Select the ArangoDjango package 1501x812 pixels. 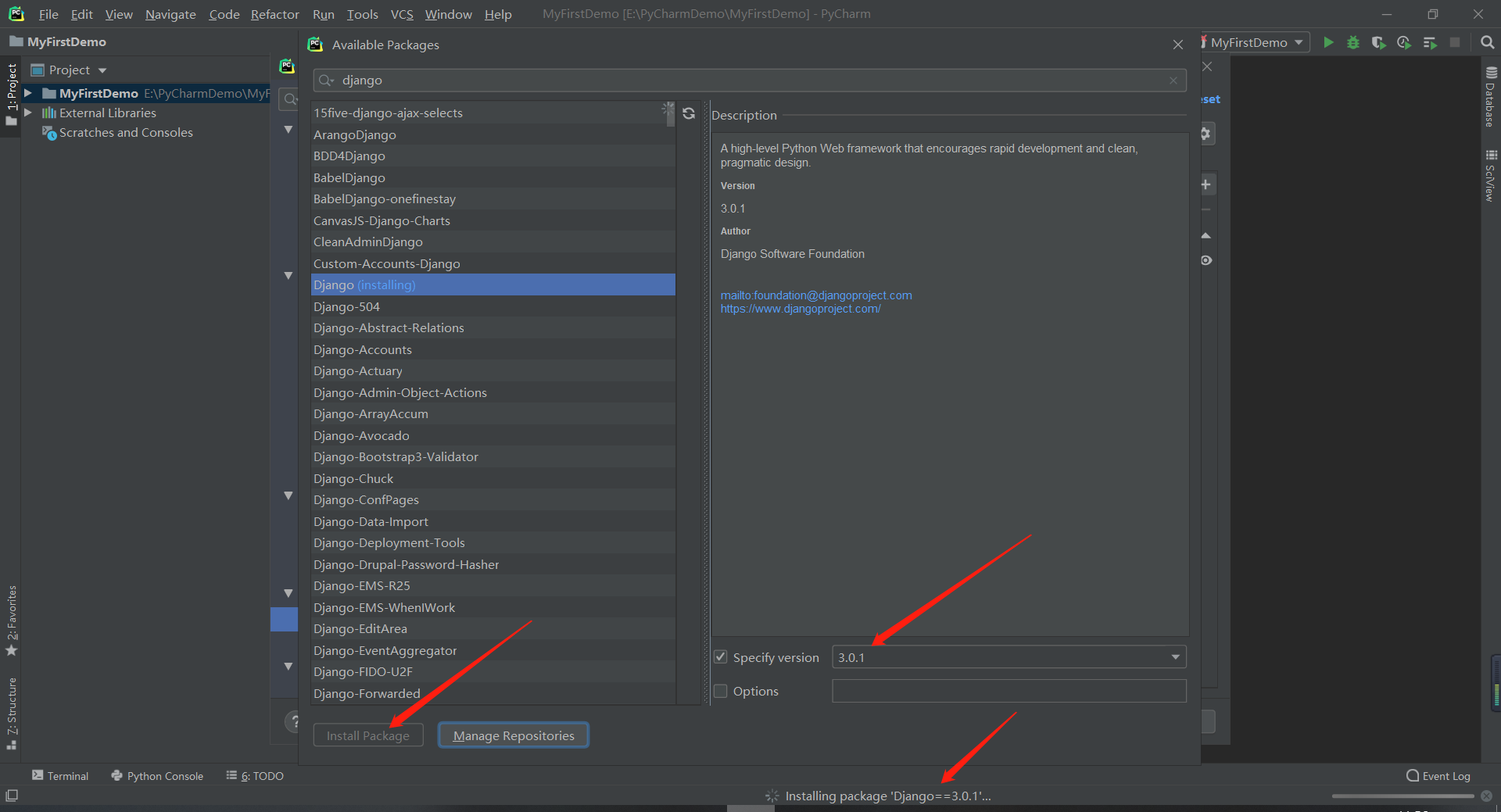(493, 134)
